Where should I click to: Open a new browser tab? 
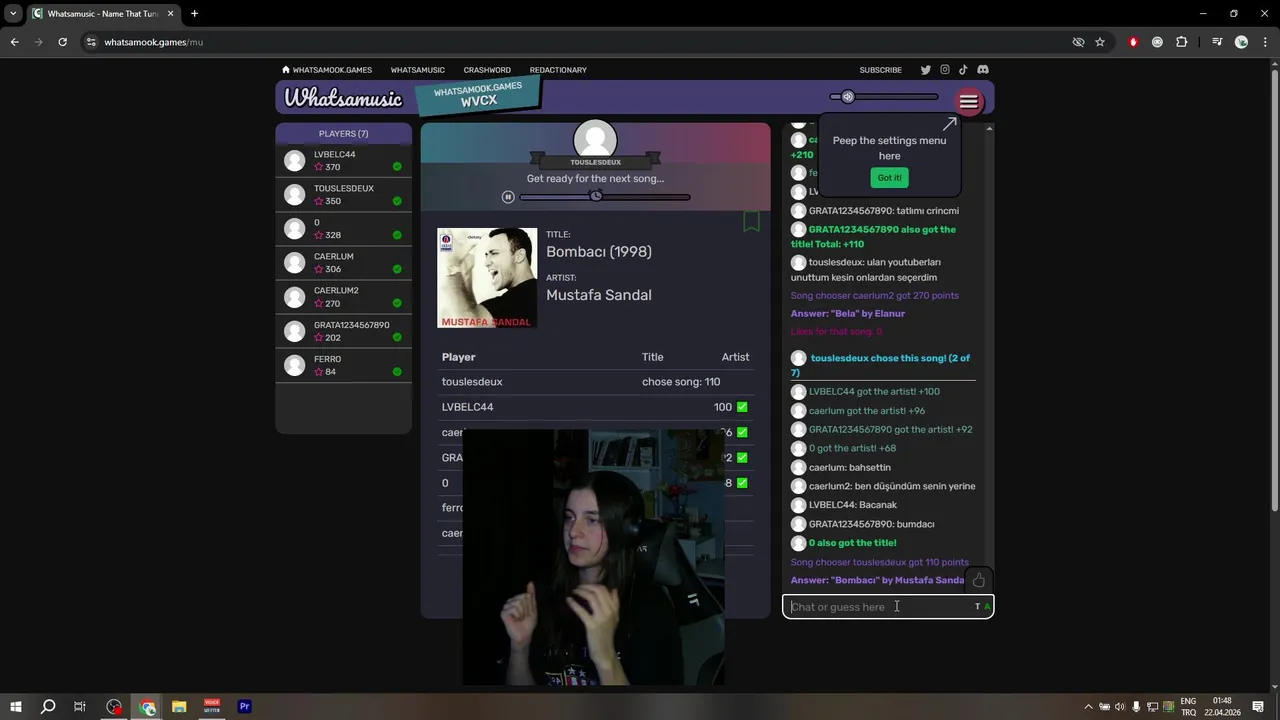coord(194,14)
